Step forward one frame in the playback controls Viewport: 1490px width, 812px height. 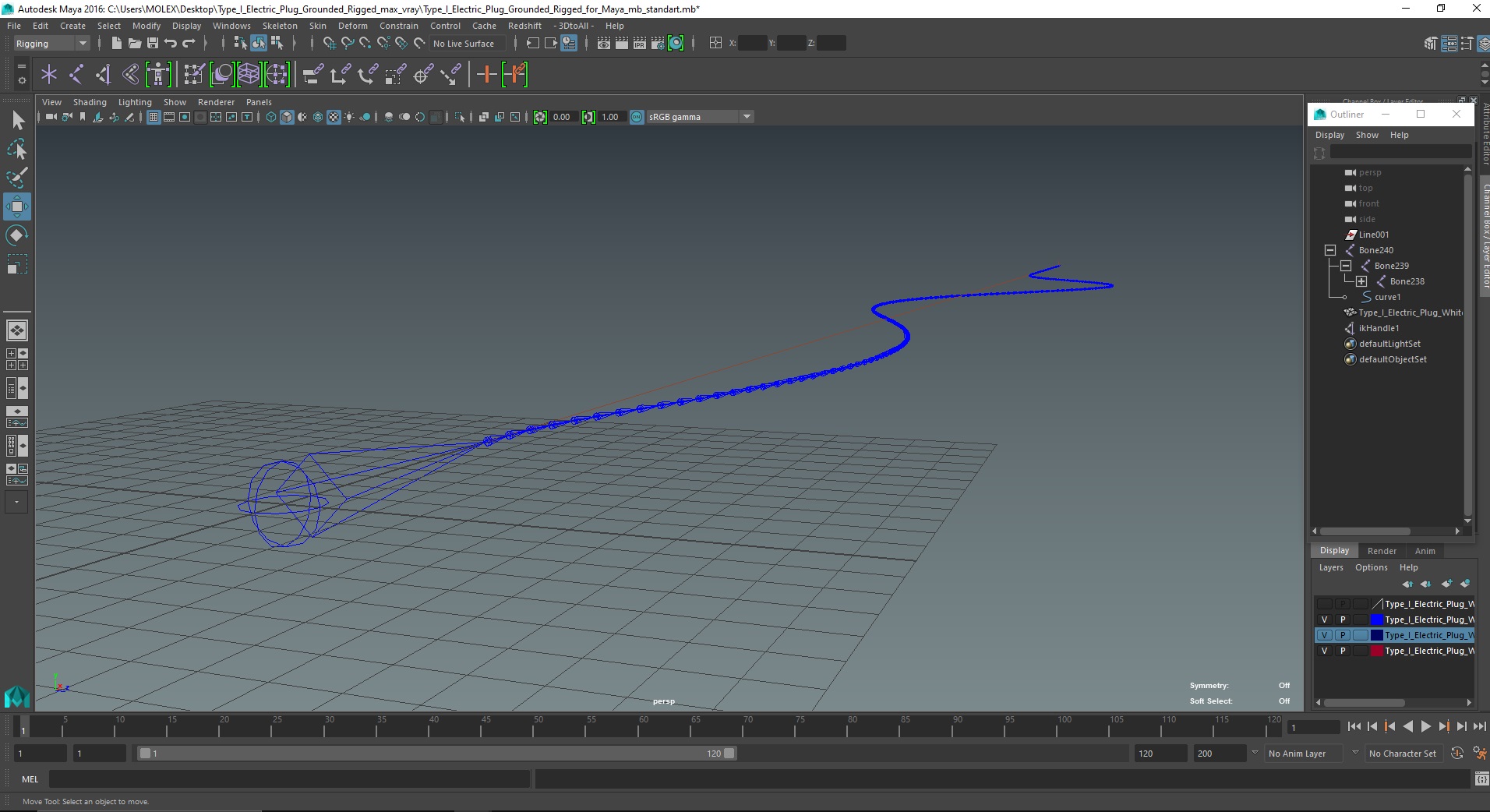pyautogui.click(x=1461, y=726)
